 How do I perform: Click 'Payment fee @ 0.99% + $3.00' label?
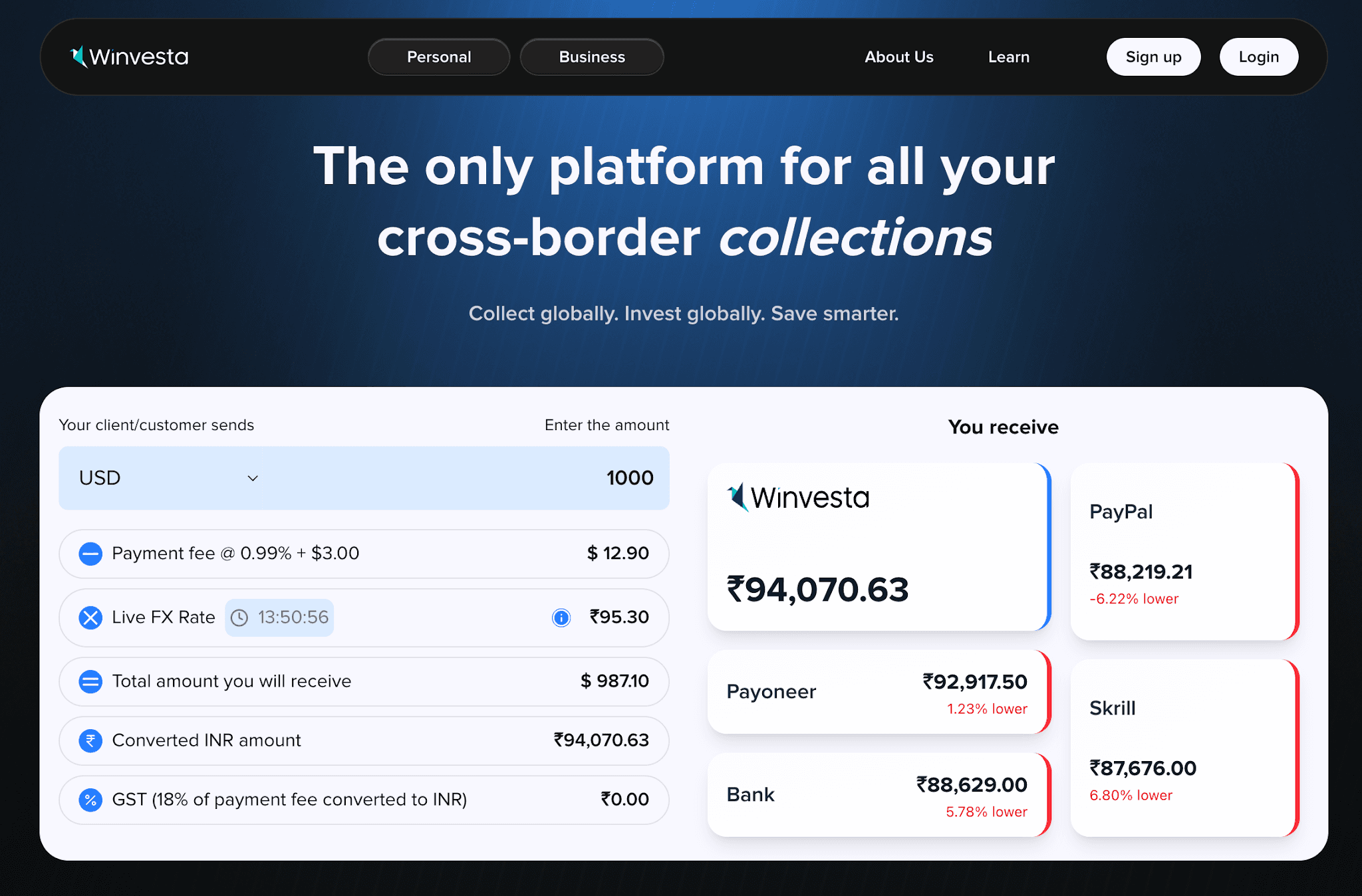tap(235, 553)
